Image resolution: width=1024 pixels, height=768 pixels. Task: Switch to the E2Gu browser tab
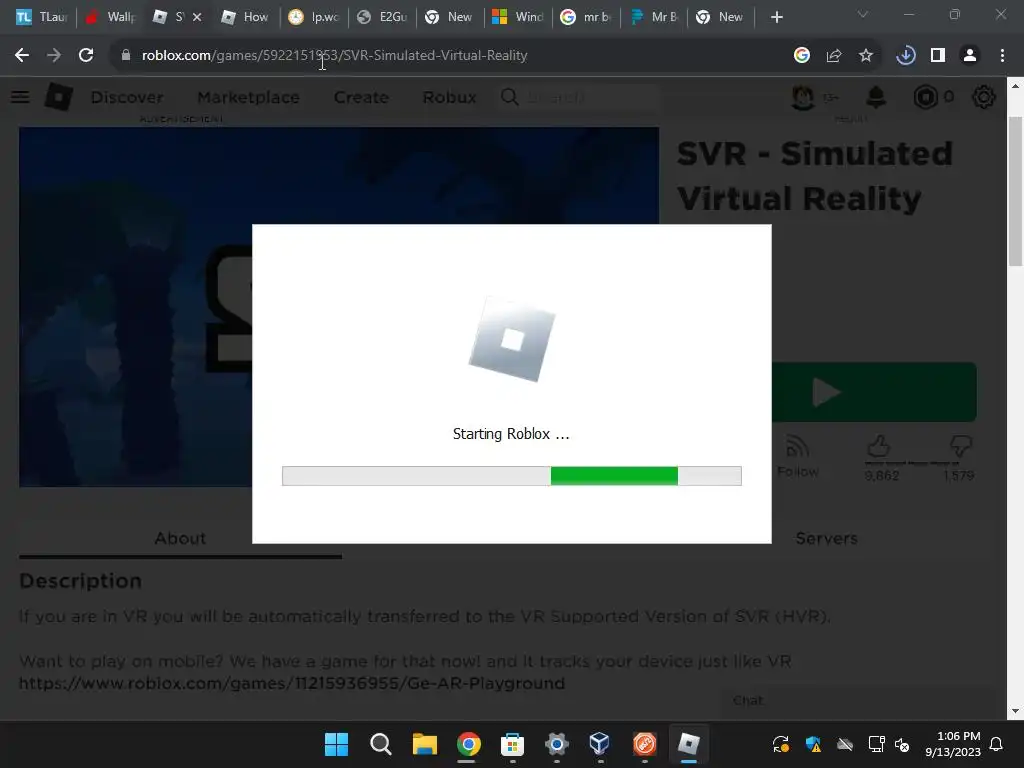(x=383, y=17)
